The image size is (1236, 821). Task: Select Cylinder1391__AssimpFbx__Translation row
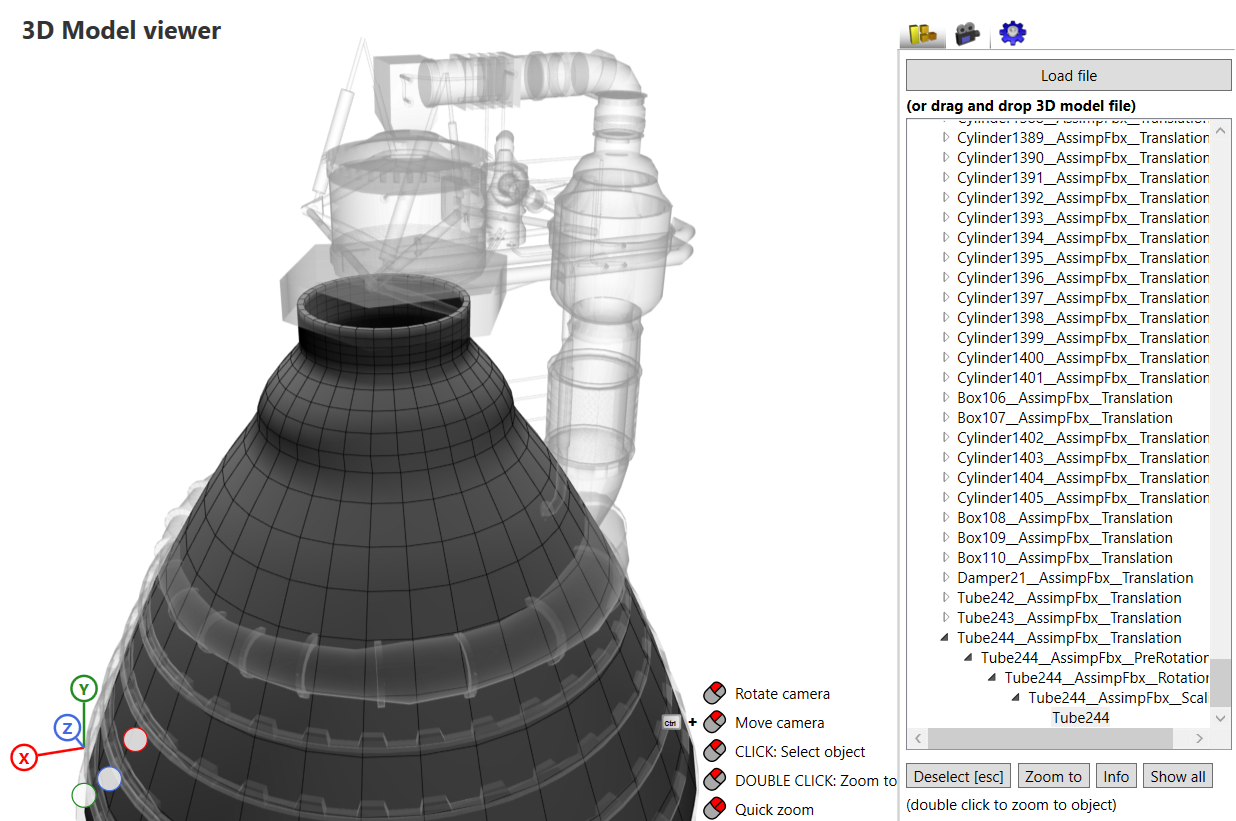(1083, 177)
